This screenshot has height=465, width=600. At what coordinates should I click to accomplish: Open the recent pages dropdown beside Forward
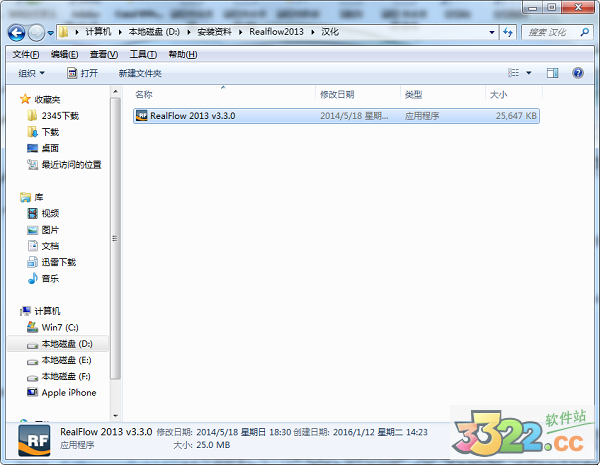click(51, 33)
